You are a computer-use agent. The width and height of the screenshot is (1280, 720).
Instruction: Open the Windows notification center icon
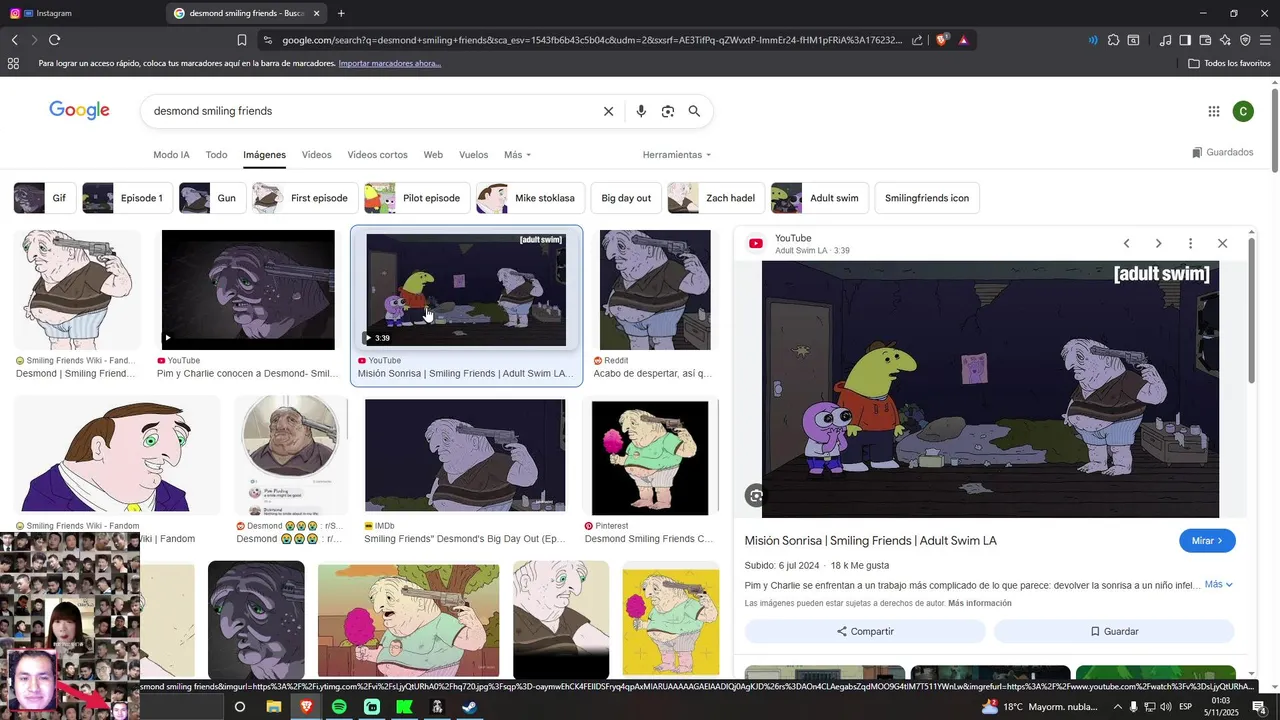click(x=1260, y=707)
